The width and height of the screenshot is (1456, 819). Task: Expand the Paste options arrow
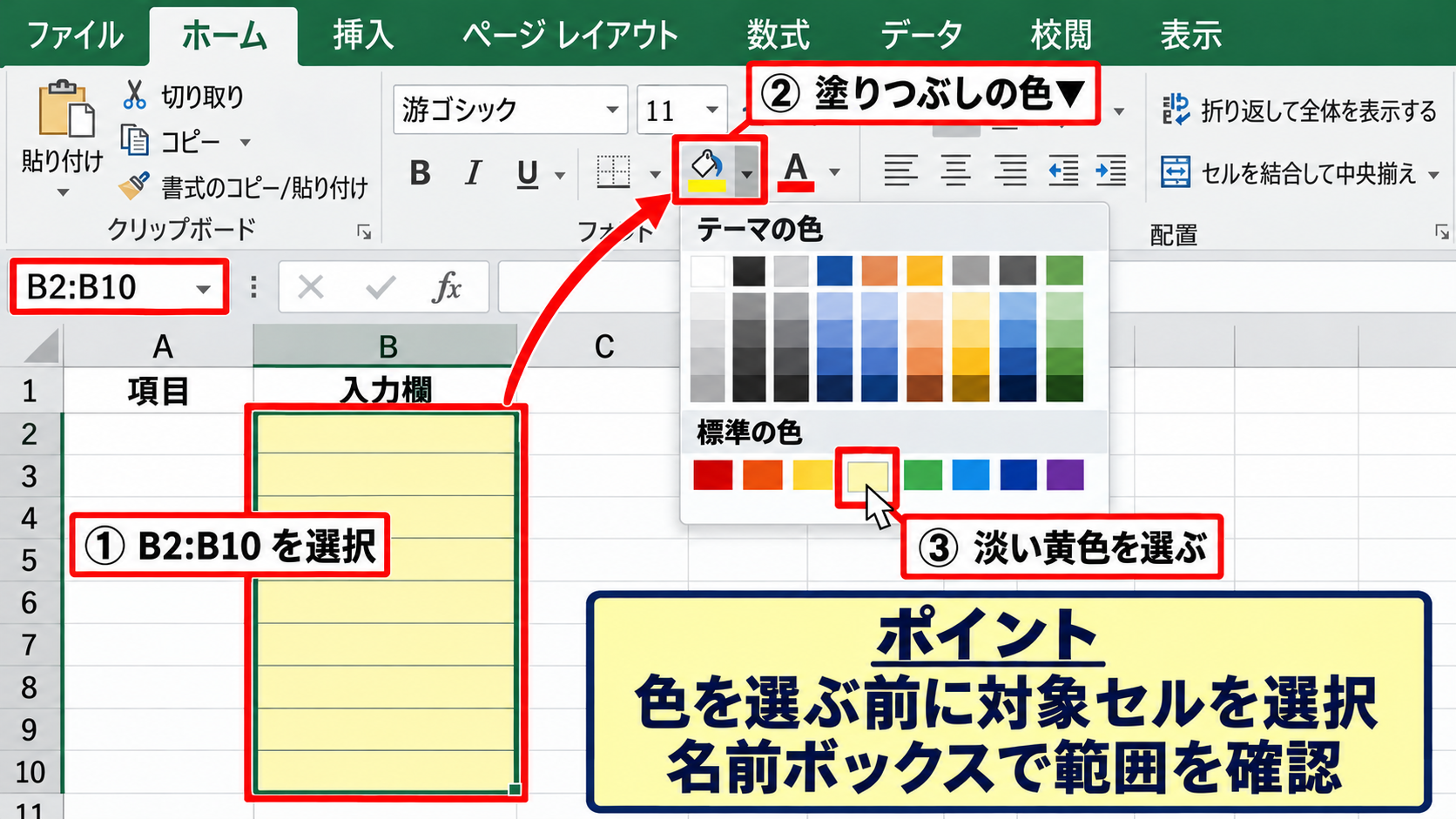63,192
